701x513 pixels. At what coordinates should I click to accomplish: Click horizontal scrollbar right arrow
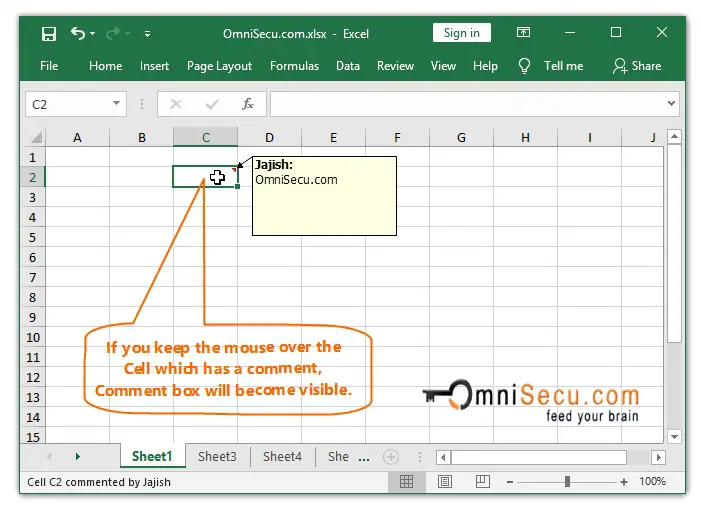[x=658, y=457]
